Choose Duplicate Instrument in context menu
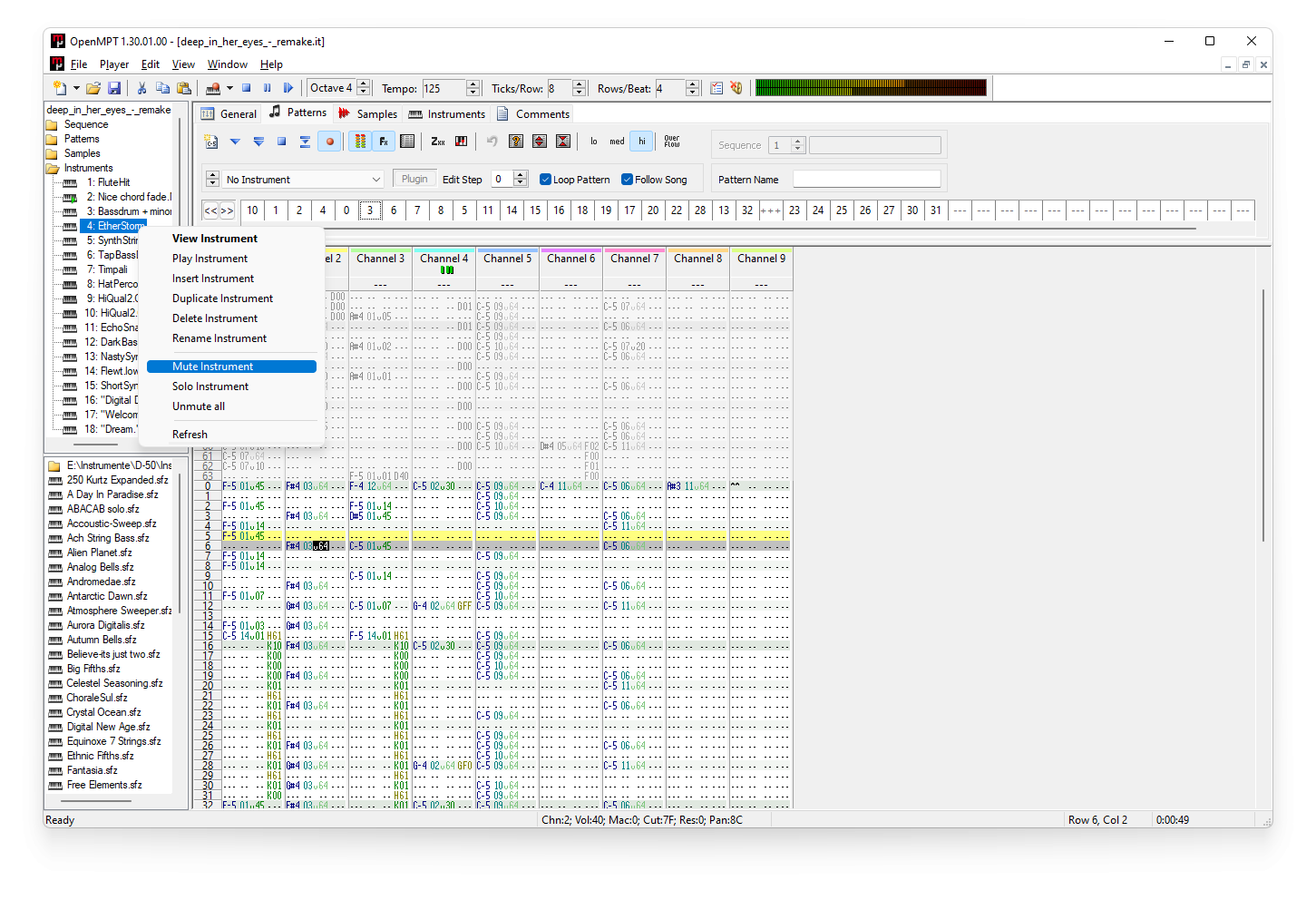Viewport: 1316px width, 900px height. coord(231,298)
